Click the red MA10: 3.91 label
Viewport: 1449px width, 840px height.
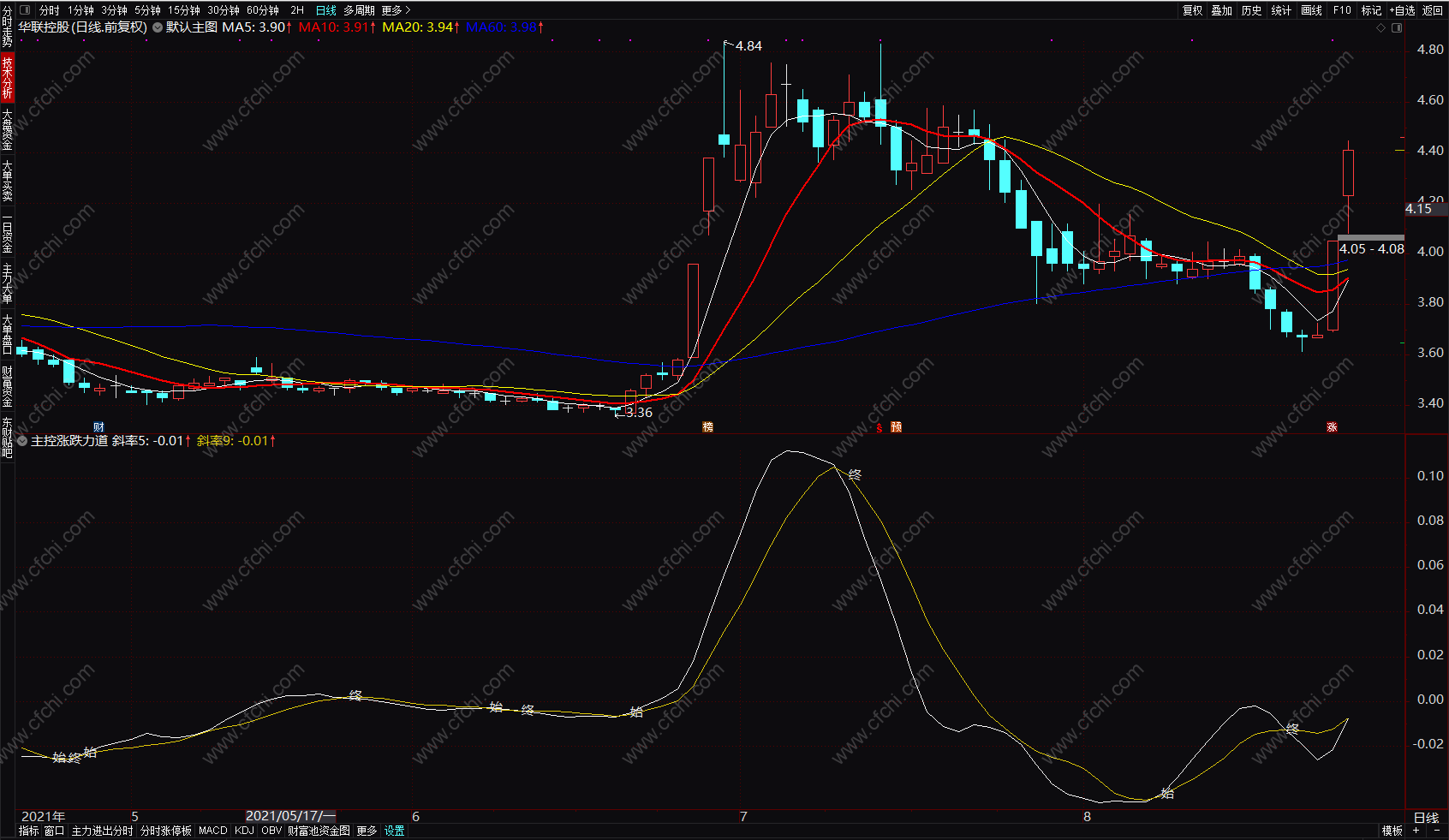click(337, 27)
